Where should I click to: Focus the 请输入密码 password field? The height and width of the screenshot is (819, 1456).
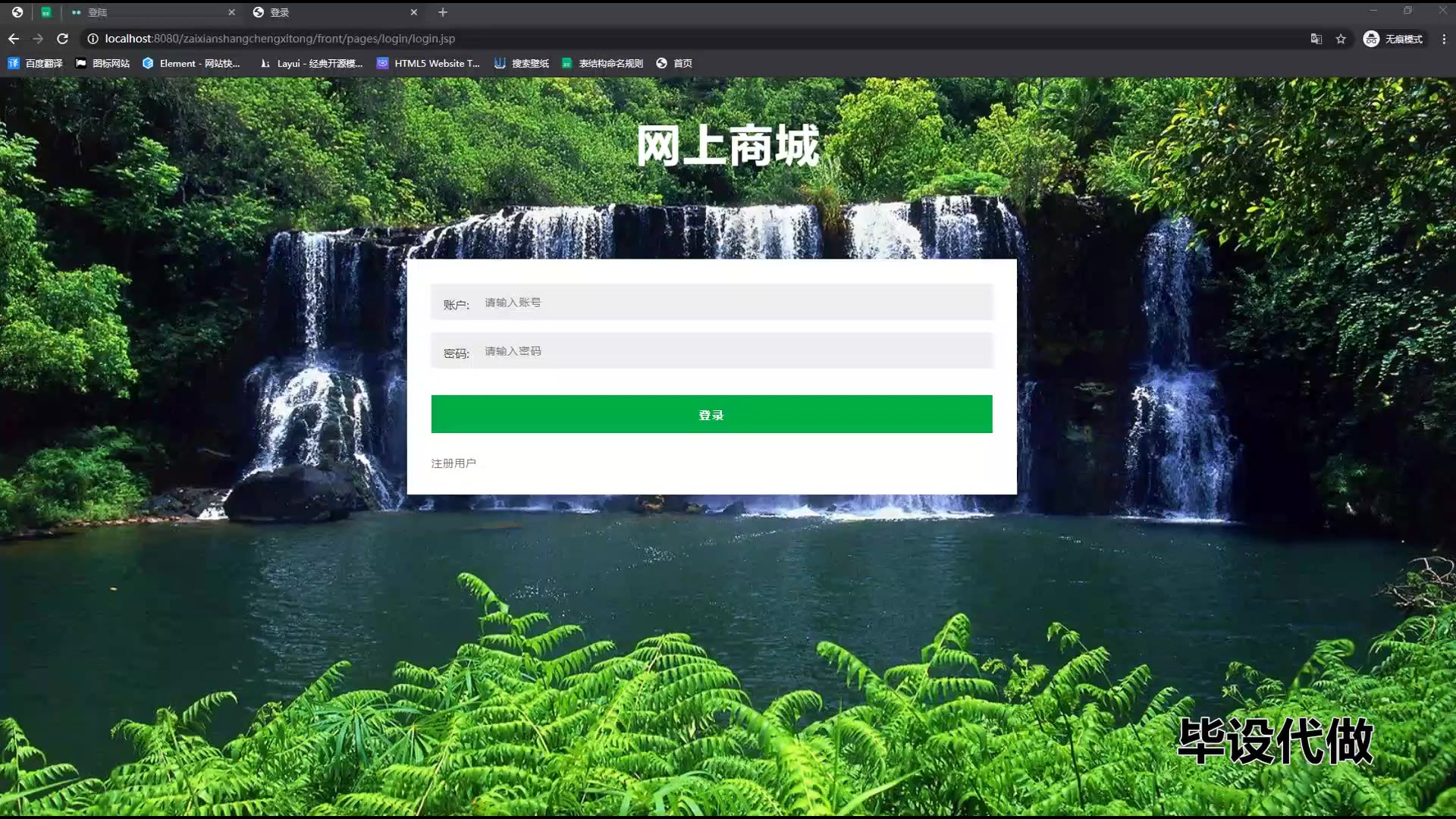click(x=732, y=351)
